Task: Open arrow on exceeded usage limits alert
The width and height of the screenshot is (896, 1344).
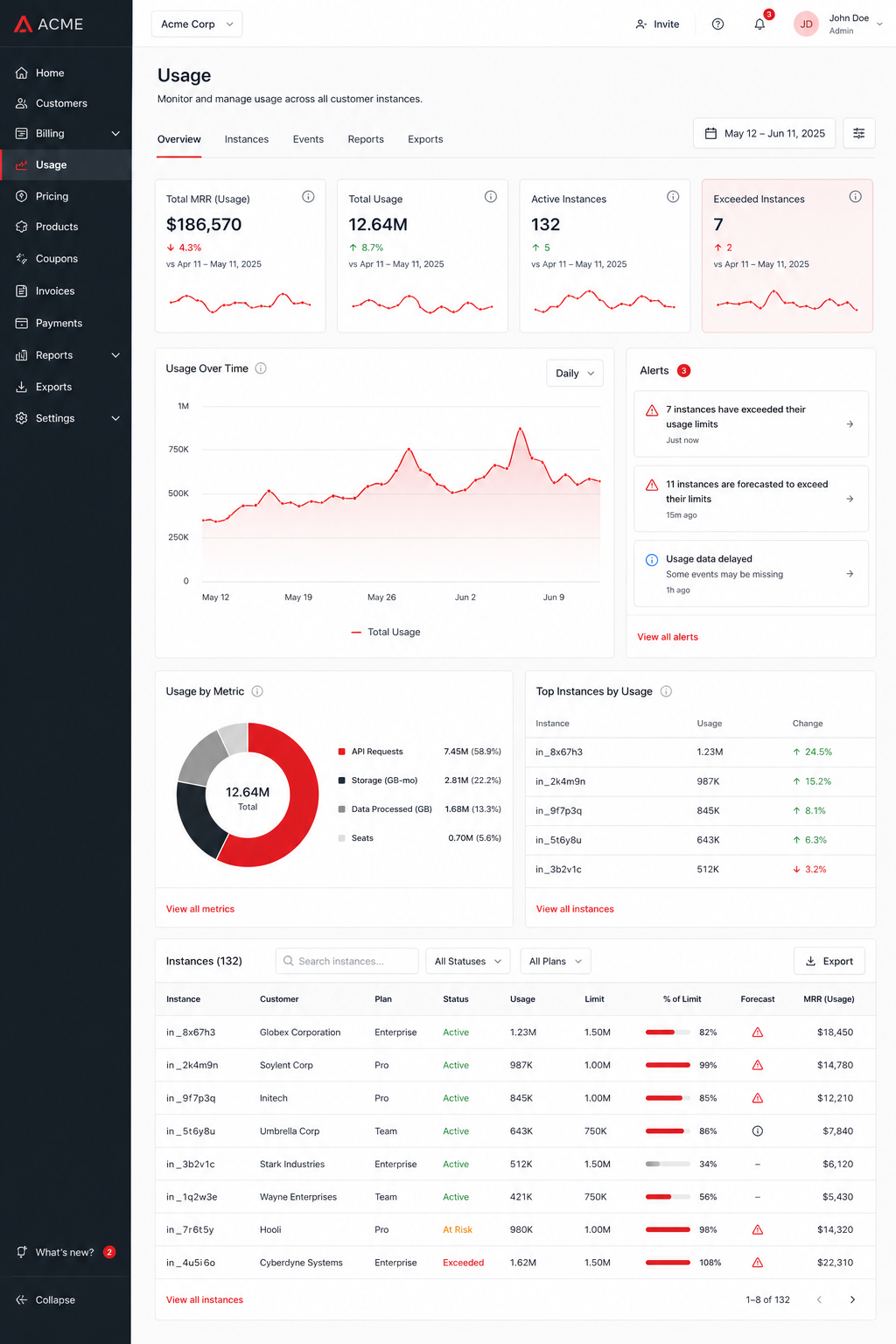Action: 850,424
